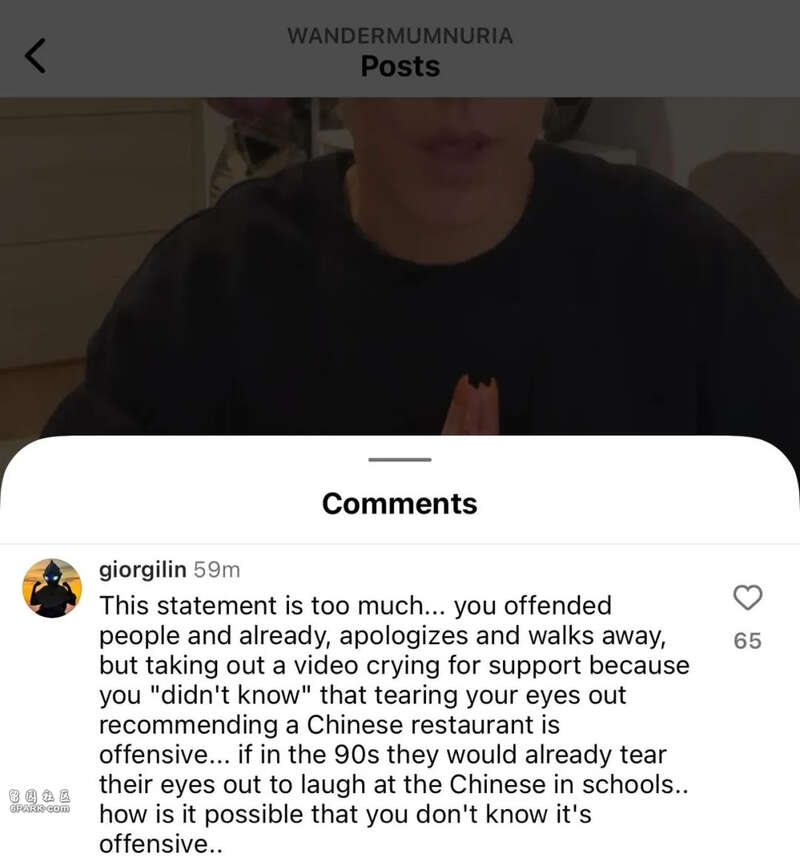Screen dimensions: 800x862
Task: Like giorgilin's comment with the heart
Action: tap(748, 598)
